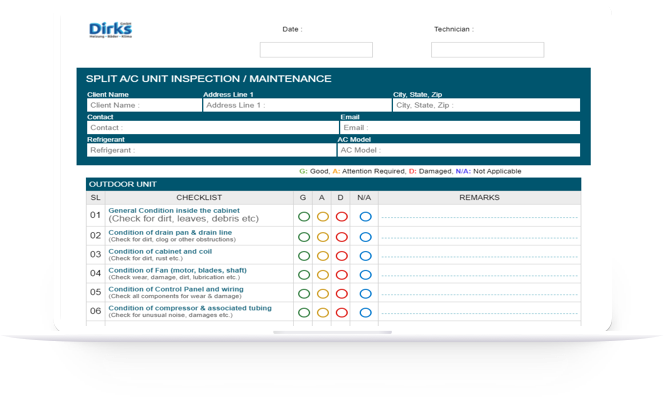Rate compressor row 06 as Attention Required
The height and width of the screenshot is (397, 664).
coord(323,313)
